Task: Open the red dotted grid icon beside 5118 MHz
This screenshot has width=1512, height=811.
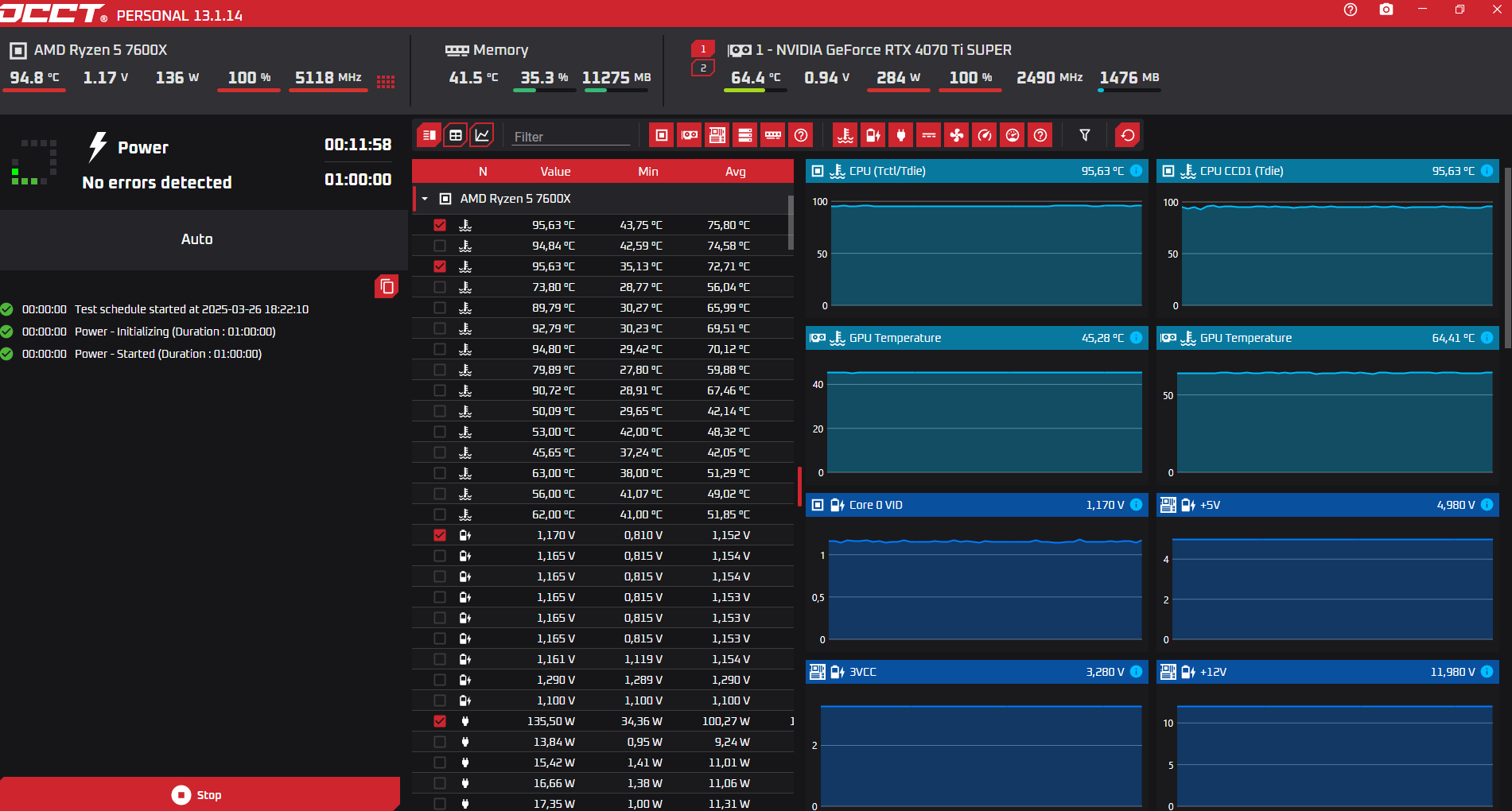Action: [x=386, y=81]
